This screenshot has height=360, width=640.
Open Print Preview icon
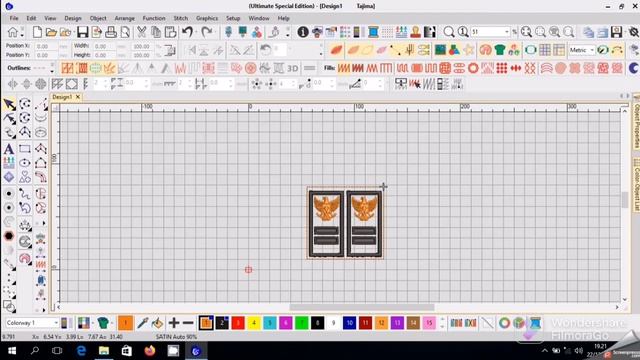pyautogui.click(x=125, y=32)
